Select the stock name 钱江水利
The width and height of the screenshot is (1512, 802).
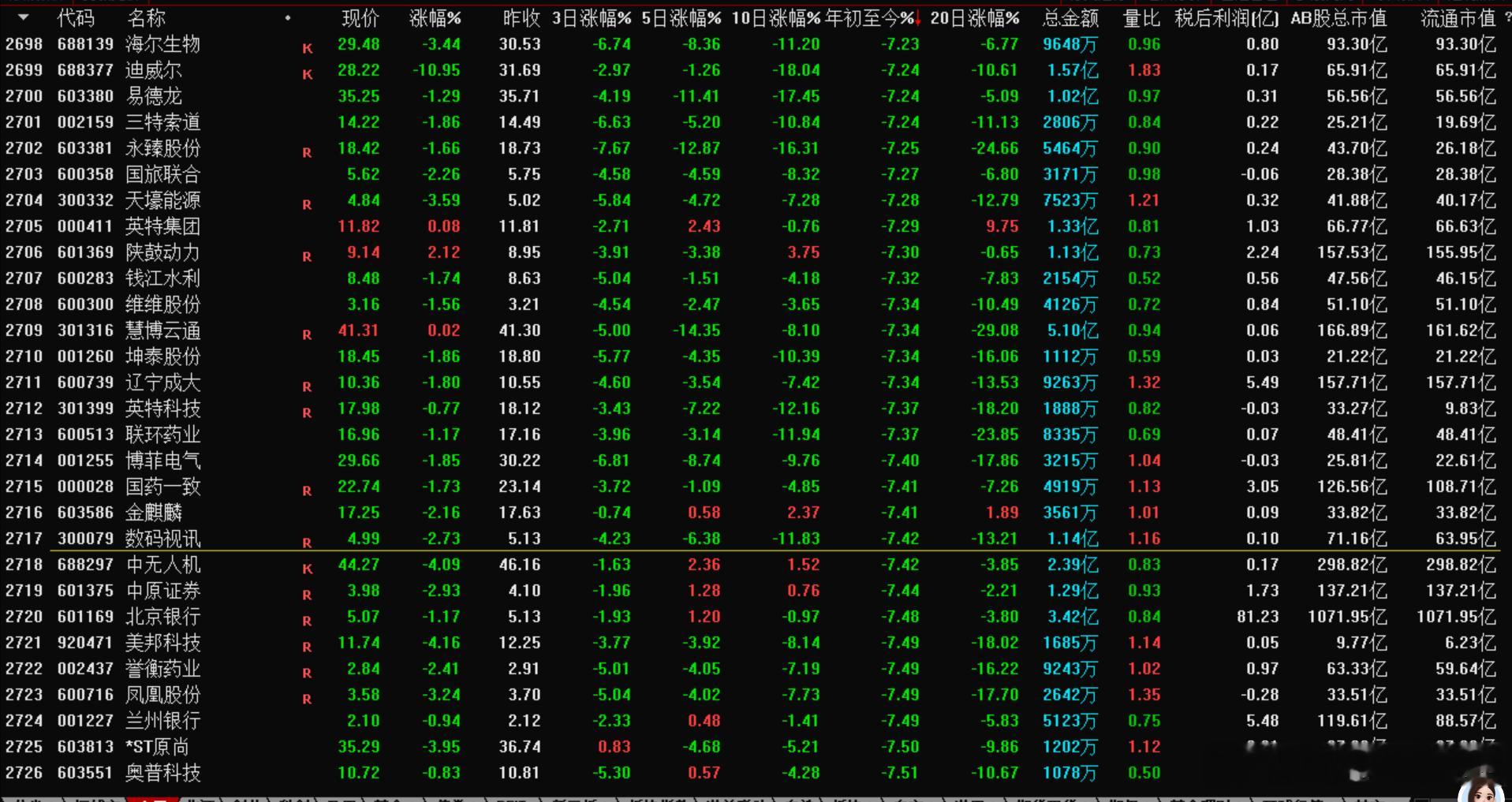[x=163, y=278]
